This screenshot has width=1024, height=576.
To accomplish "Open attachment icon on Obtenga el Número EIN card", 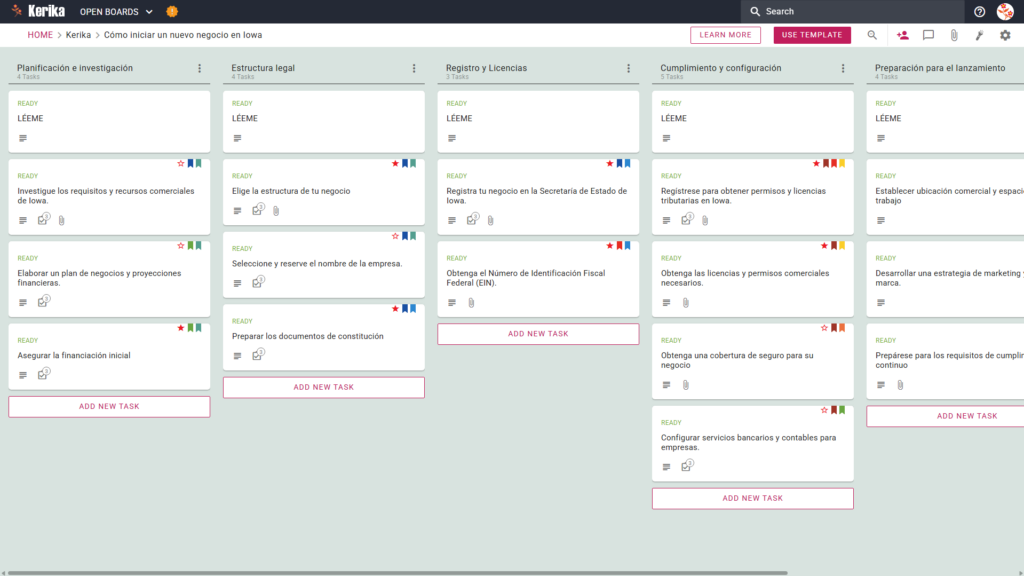I will pos(472,303).
